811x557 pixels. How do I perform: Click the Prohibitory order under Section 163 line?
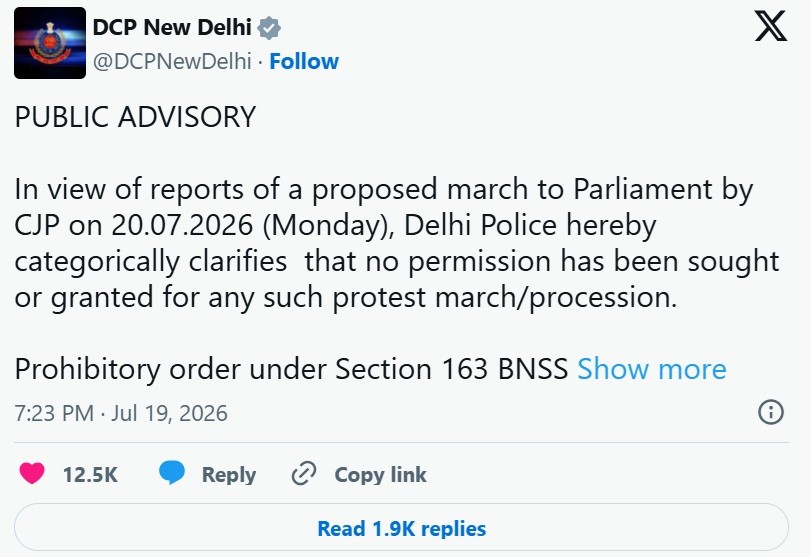[291, 369]
